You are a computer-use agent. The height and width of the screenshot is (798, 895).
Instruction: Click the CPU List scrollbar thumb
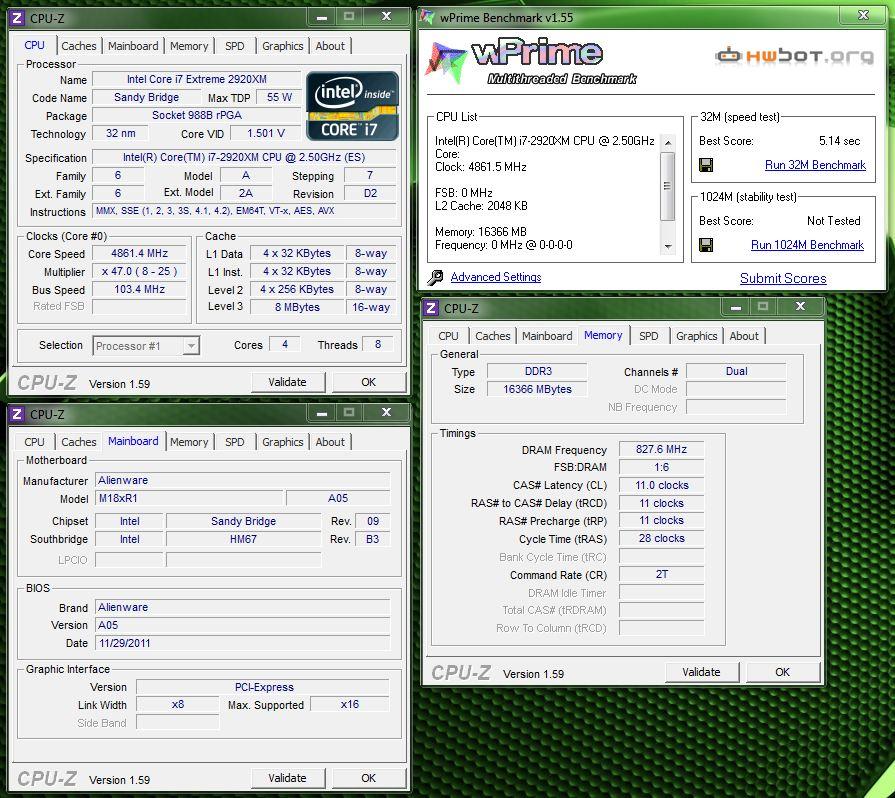click(x=667, y=186)
